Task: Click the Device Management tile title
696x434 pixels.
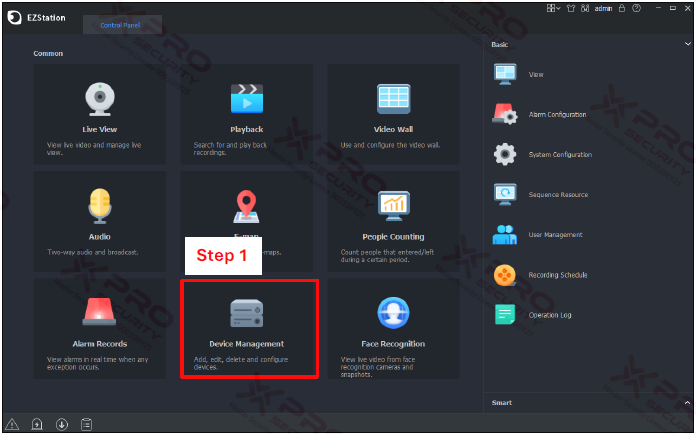Action: click(247, 344)
